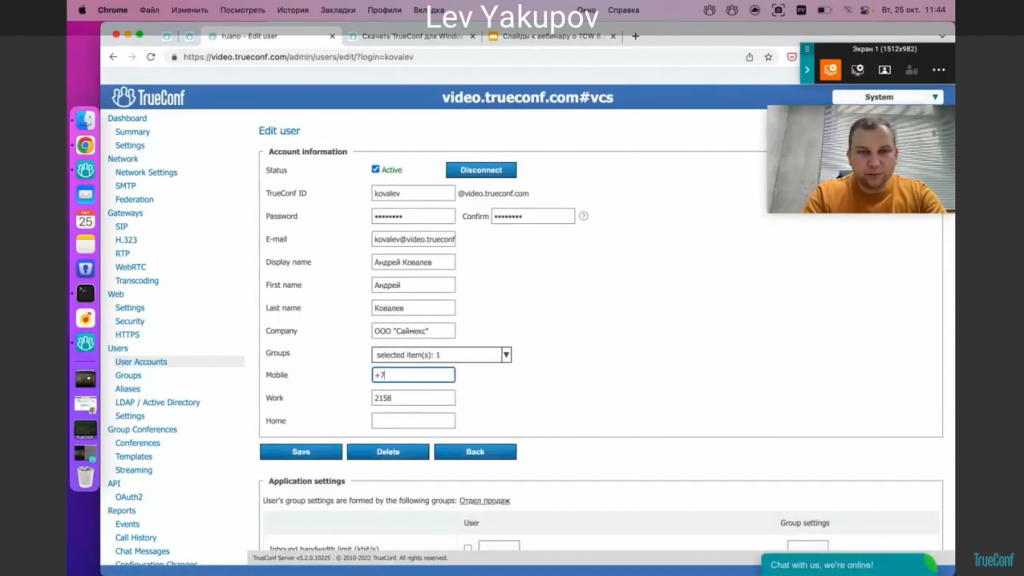Open the Streaming page
The image size is (1024, 576).
pyautogui.click(x=134, y=470)
